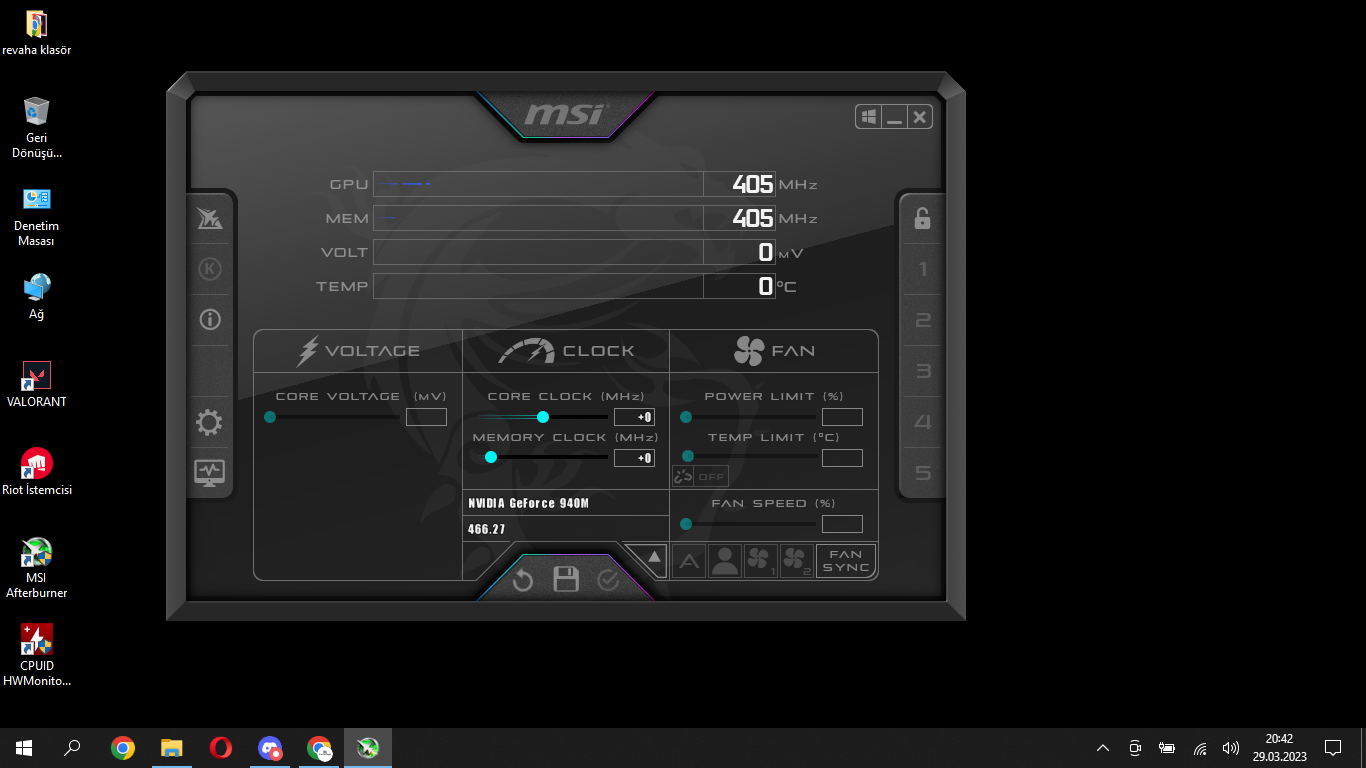Focus the Memory Clock +0 value field
This screenshot has width=1366, height=768.
634,458
